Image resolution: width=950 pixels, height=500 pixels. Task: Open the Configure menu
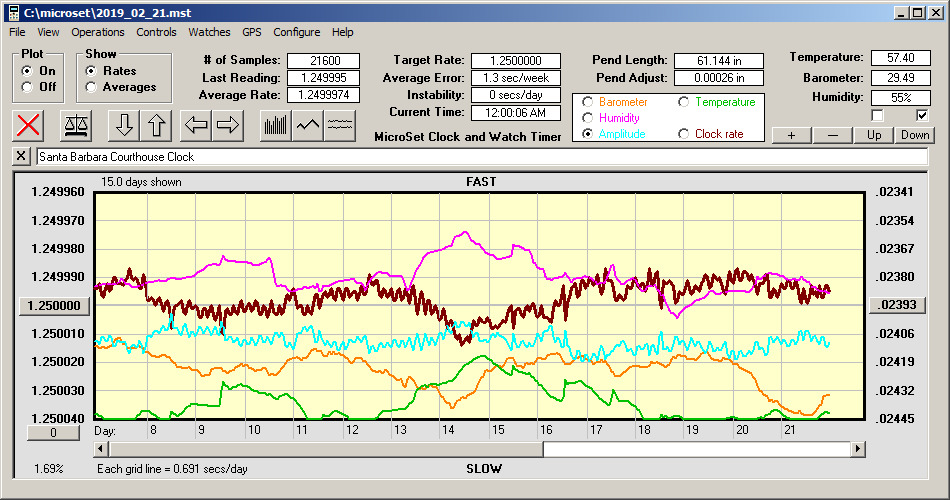pos(297,32)
